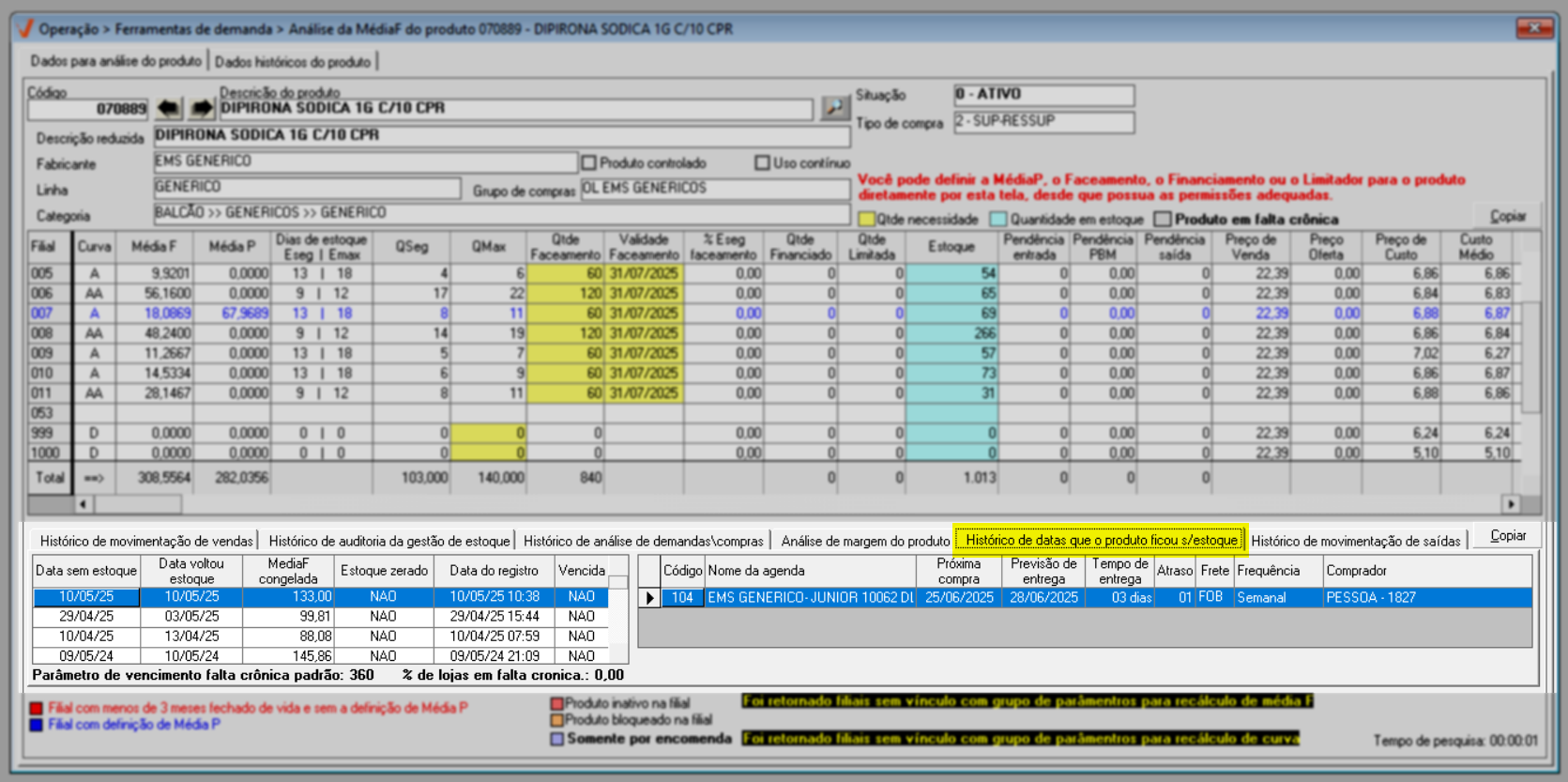Click the Grupo de compras field
Image resolution: width=1568 pixels, height=782 pixels.
(714, 188)
